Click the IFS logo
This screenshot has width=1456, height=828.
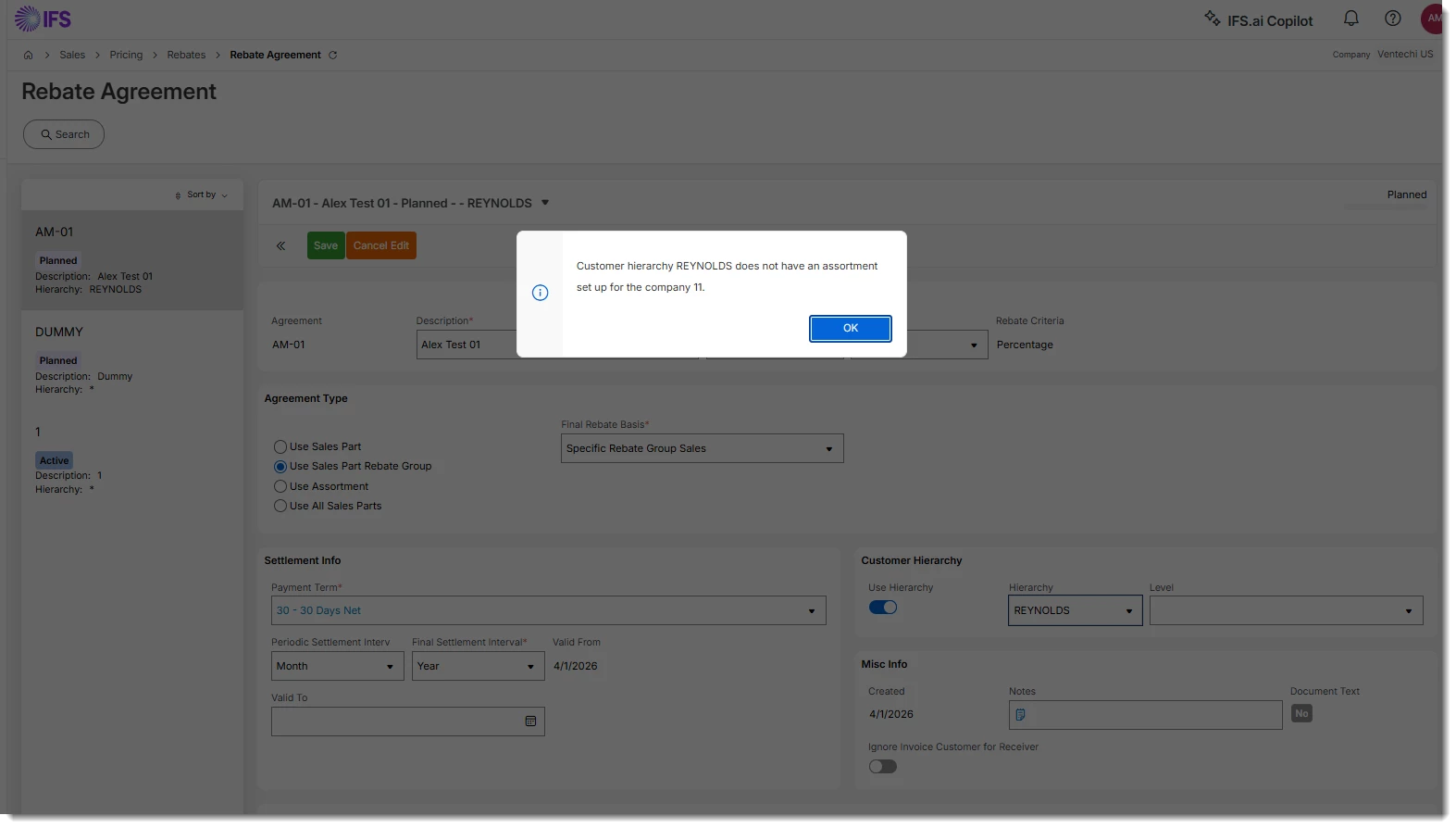(x=43, y=19)
